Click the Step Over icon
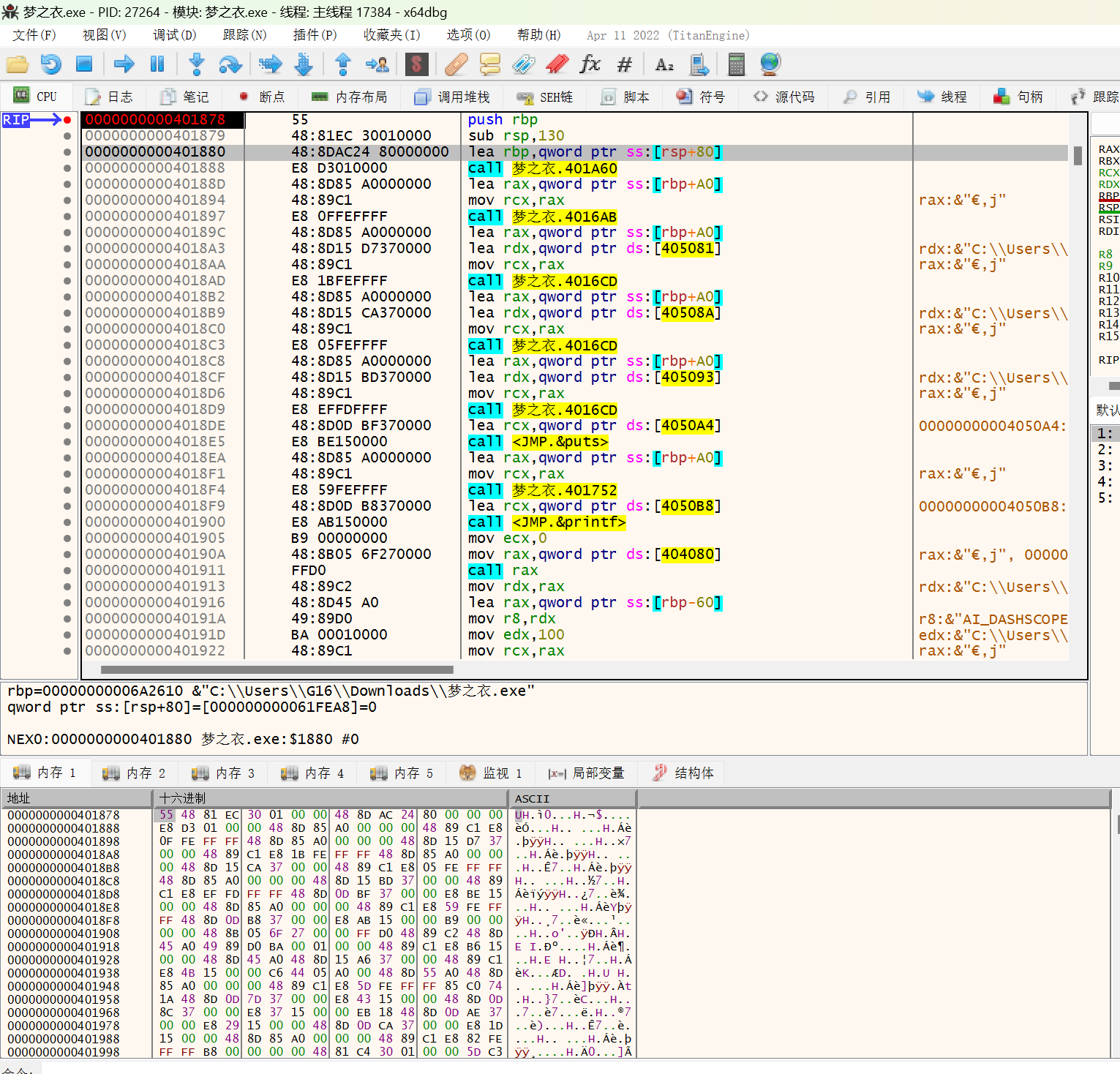The width and height of the screenshot is (1120, 1074). pos(230,64)
